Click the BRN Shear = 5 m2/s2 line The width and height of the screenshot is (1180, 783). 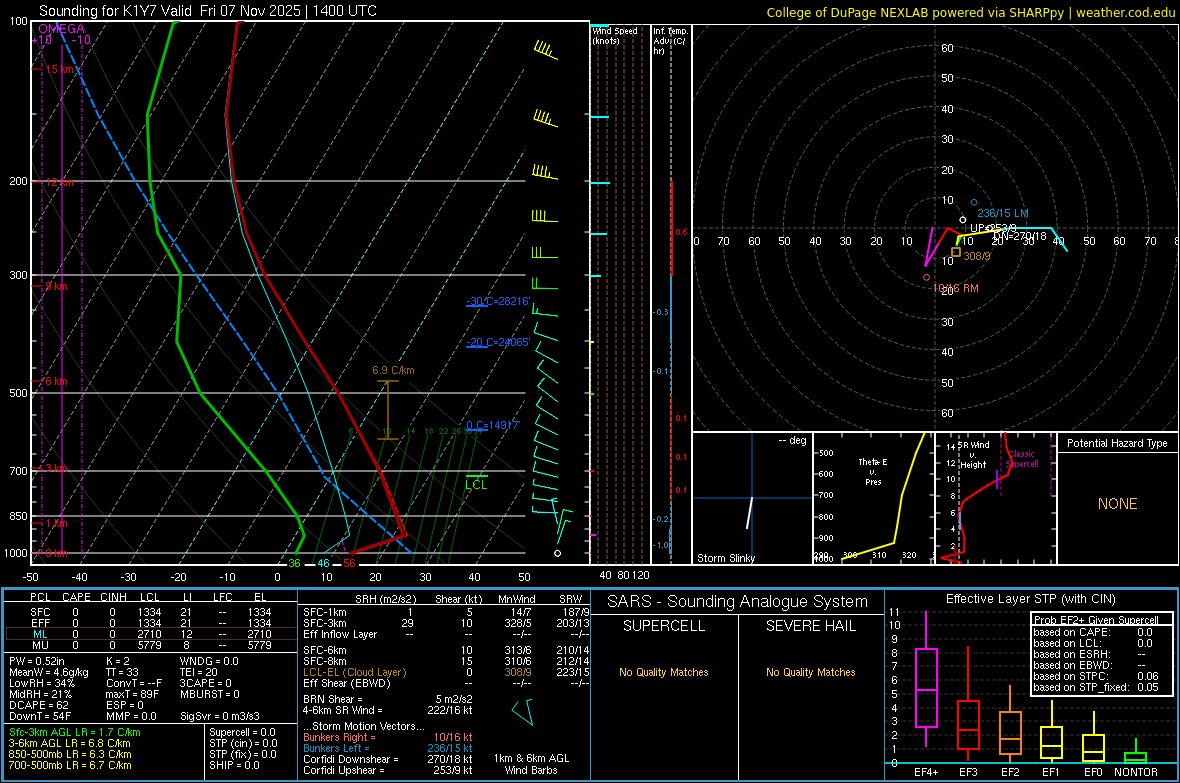pos(388,699)
